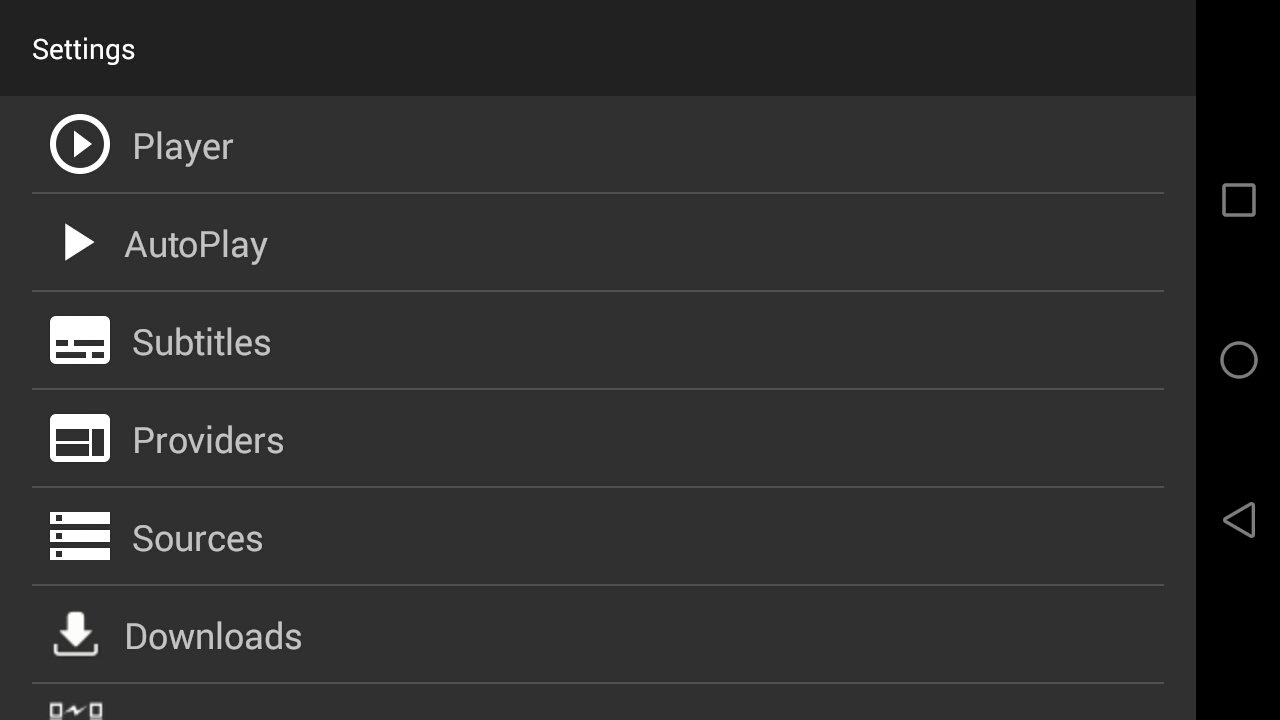Image resolution: width=1280 pixels, height=720 pixels.
Task: Tap the Subtitles caption icon
Action: pyautogui.click(x=80, y=340)
